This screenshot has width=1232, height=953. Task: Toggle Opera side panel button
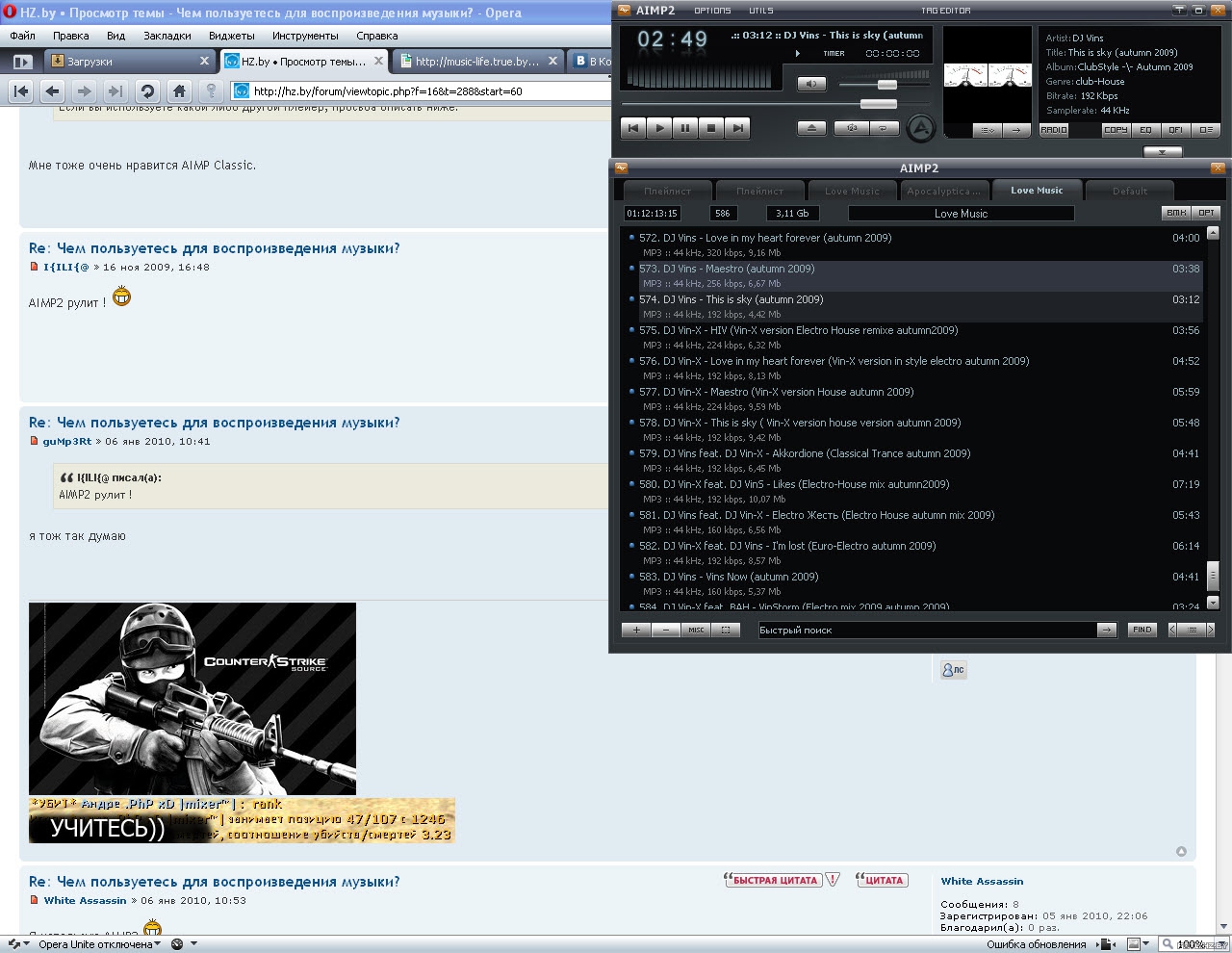click(x=21, y=61)
